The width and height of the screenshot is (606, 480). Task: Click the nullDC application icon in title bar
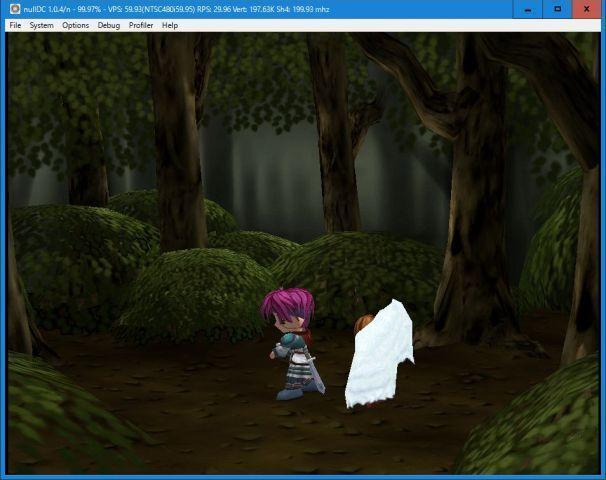click(x=13, y=9)
